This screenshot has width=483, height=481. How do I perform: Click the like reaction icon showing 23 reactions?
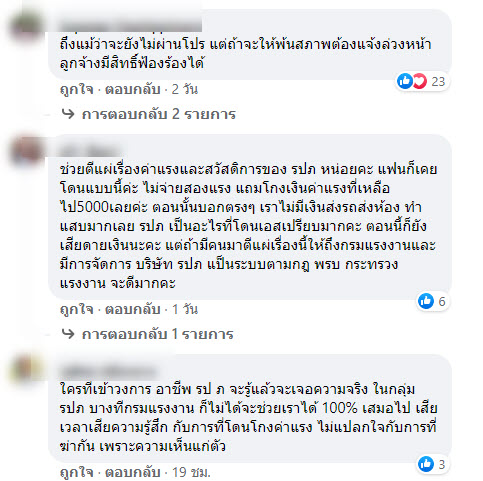[x=405, y=81]
